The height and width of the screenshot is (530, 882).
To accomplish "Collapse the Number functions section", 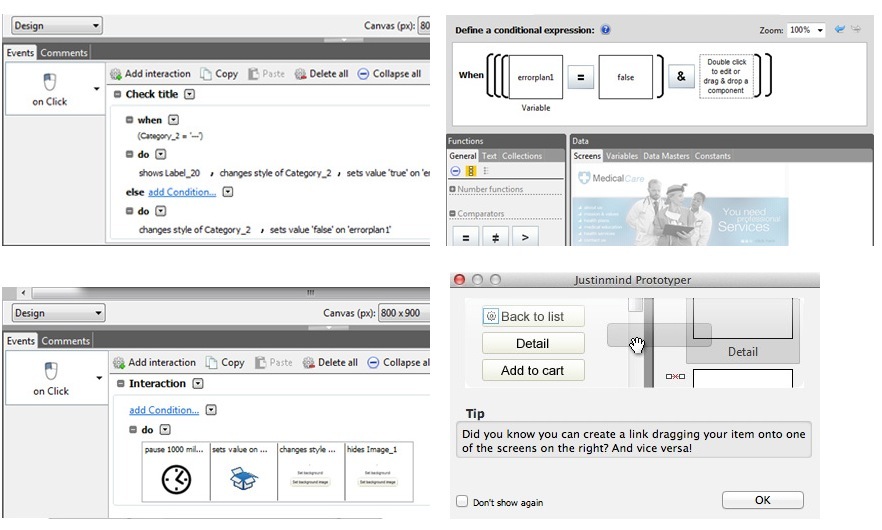I will (452, 189).
